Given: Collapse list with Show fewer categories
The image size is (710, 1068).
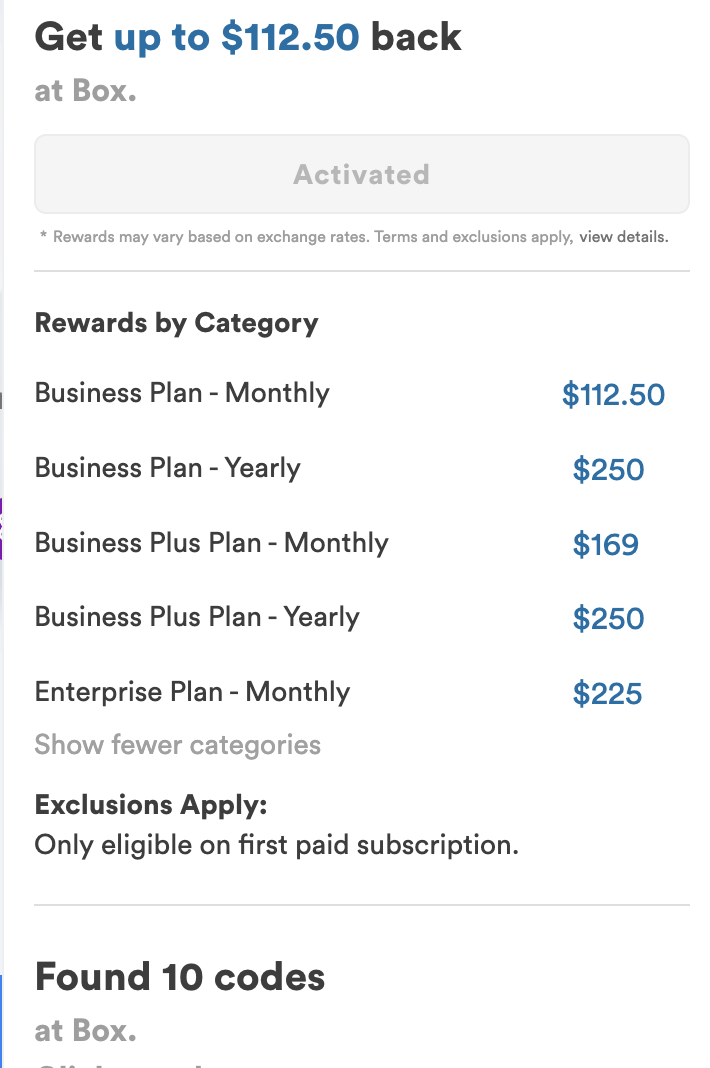Looking at the screenshot, I should pyautogui.click(x=177, y=744).
